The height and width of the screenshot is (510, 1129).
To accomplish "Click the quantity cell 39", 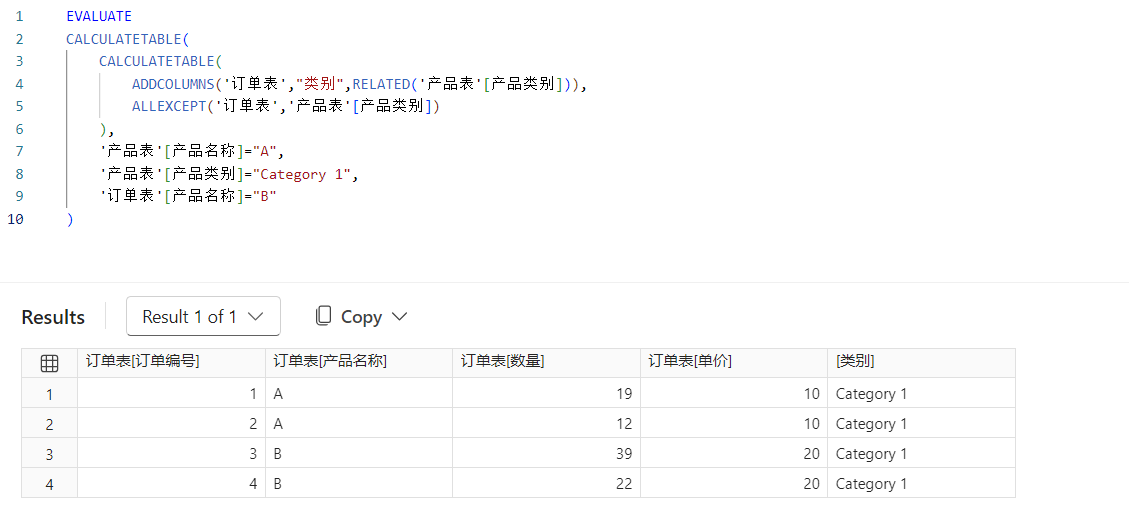I will [546, 454].
